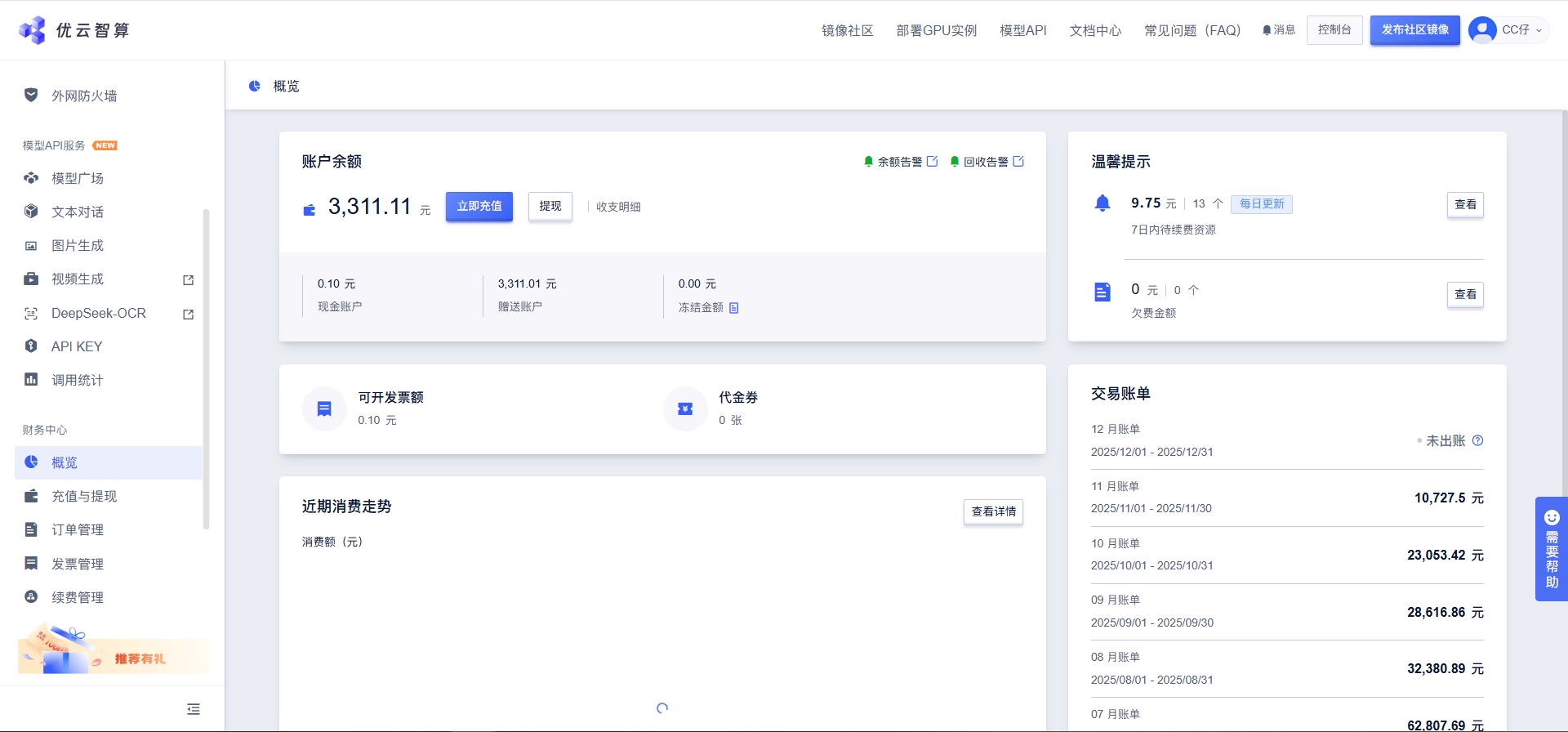The width and height of the screenshot is (1568, 732).
Task: Click the 控制台 button
Action: (x=1334, y=30)
